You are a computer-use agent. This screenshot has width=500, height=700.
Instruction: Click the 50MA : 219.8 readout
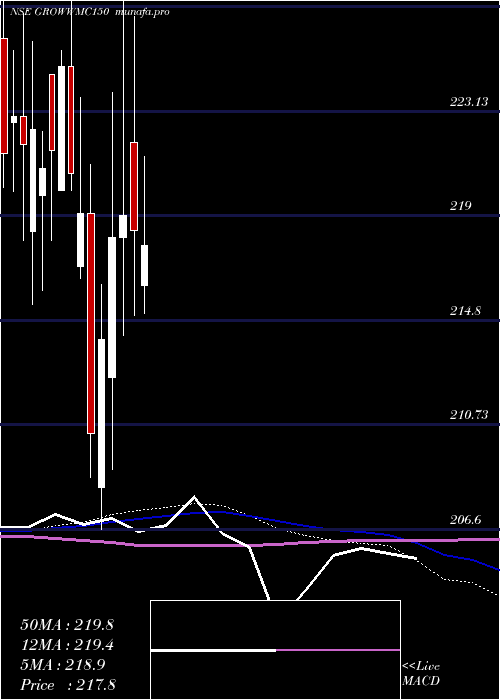[67, 625]
